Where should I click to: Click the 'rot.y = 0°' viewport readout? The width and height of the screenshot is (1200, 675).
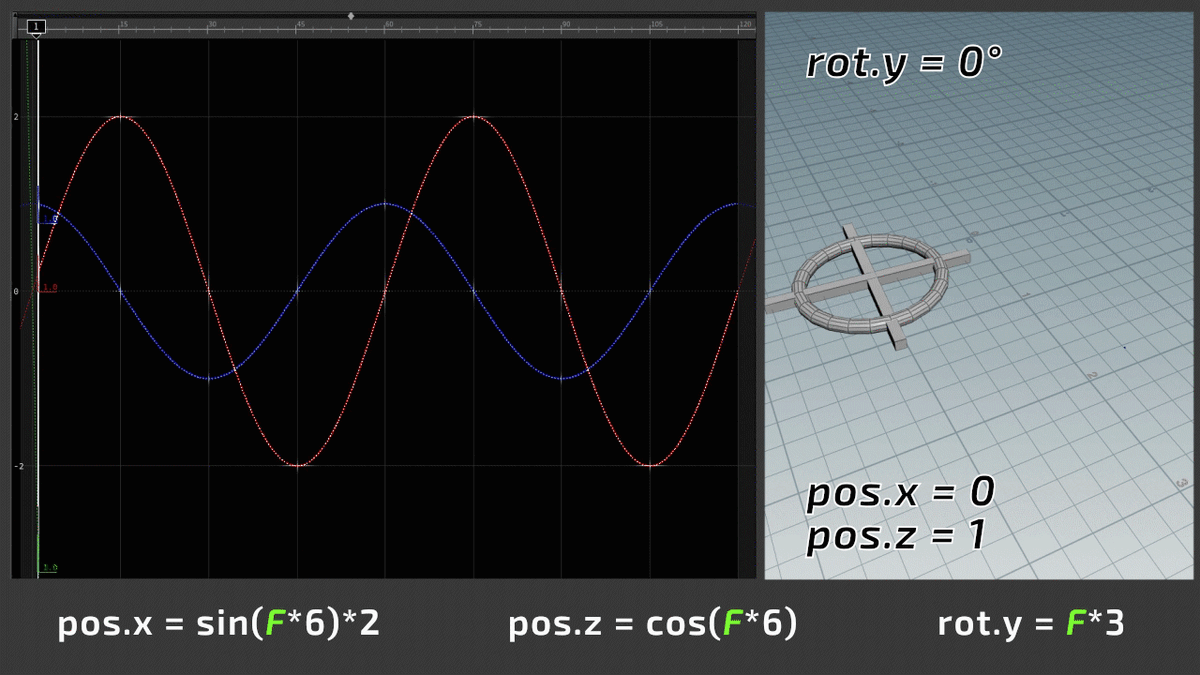pyautogui.click(x=904, y=64)
